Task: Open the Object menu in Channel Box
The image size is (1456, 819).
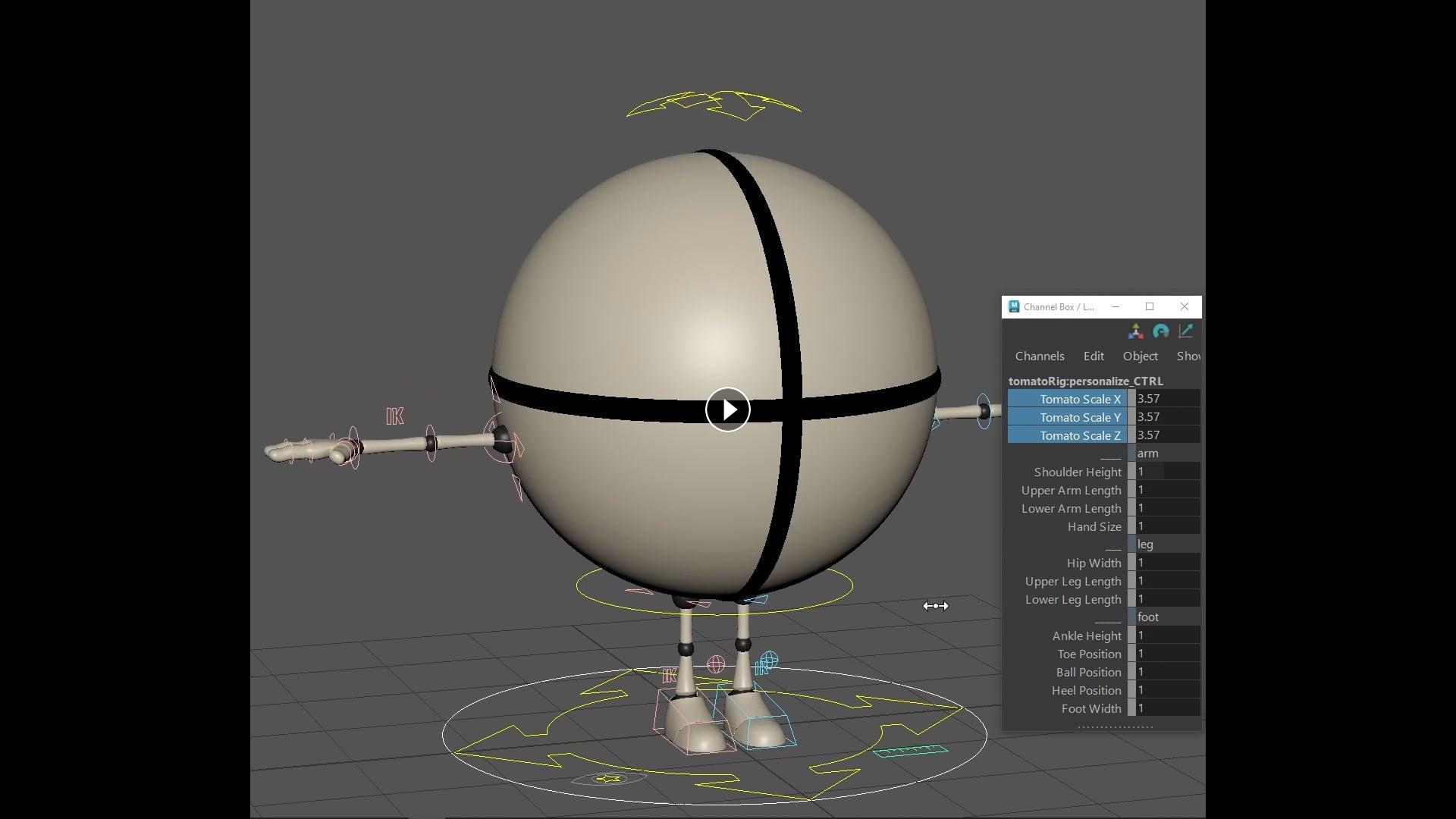Action: pos(1140,356)
